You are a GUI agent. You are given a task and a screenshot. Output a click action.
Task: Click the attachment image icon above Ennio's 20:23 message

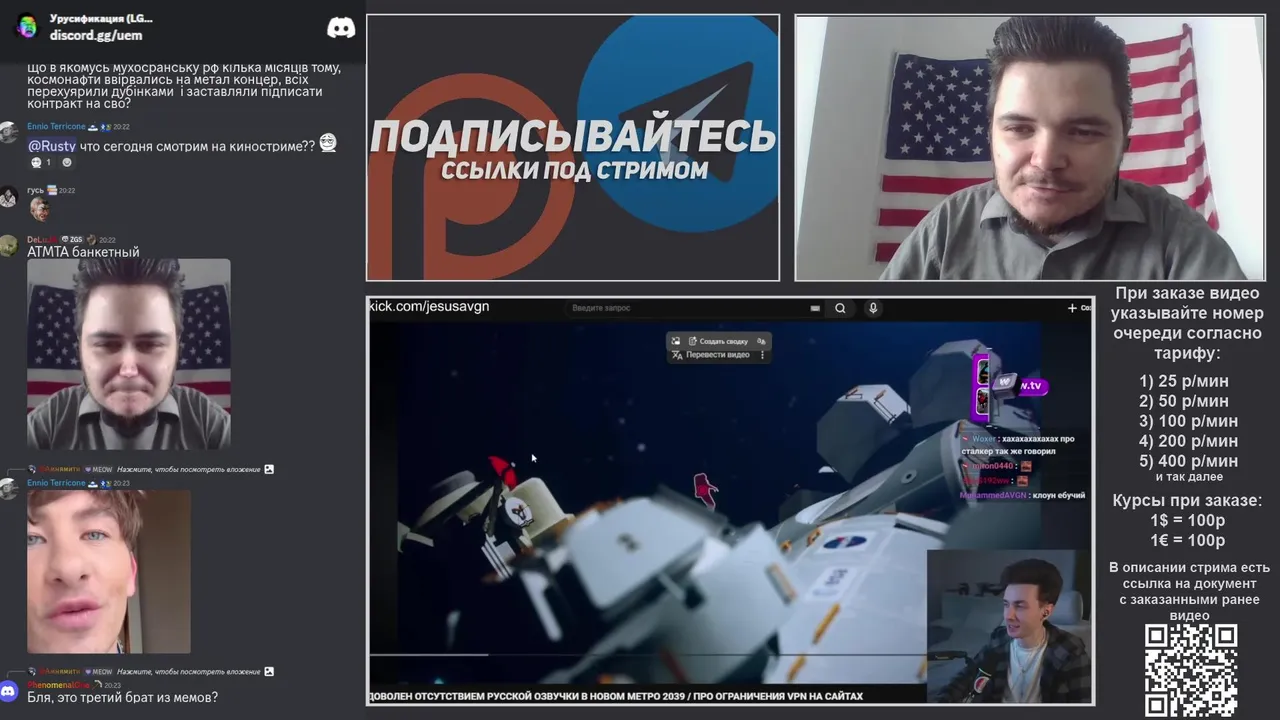point(268,469)
